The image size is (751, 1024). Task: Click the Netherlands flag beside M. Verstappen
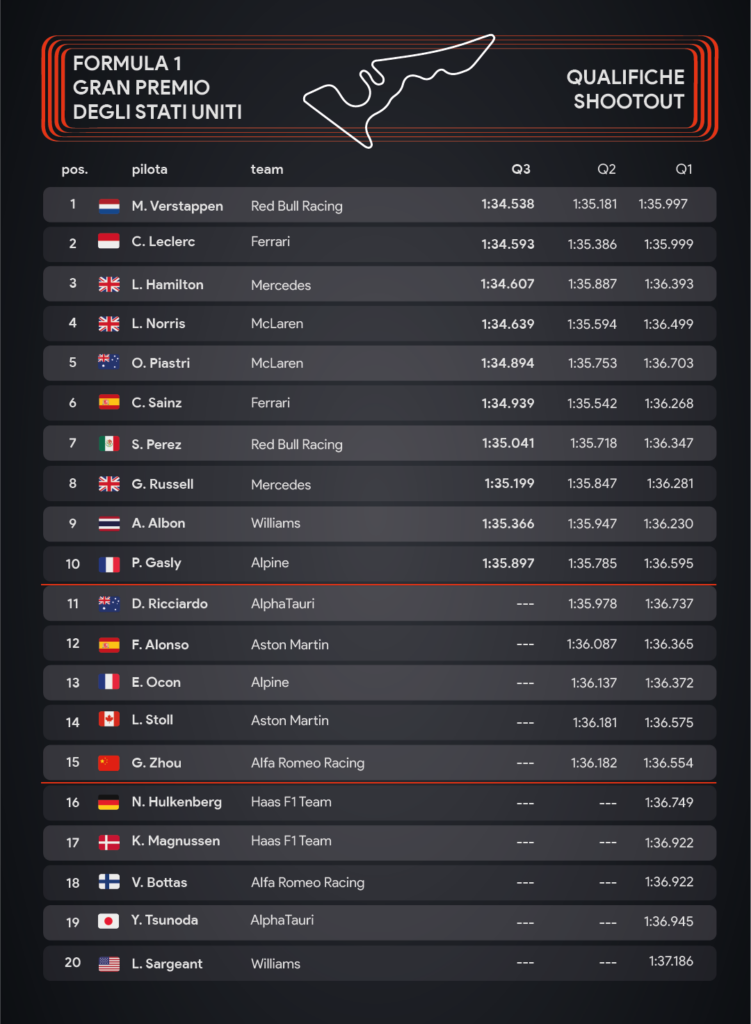(109, 206)
